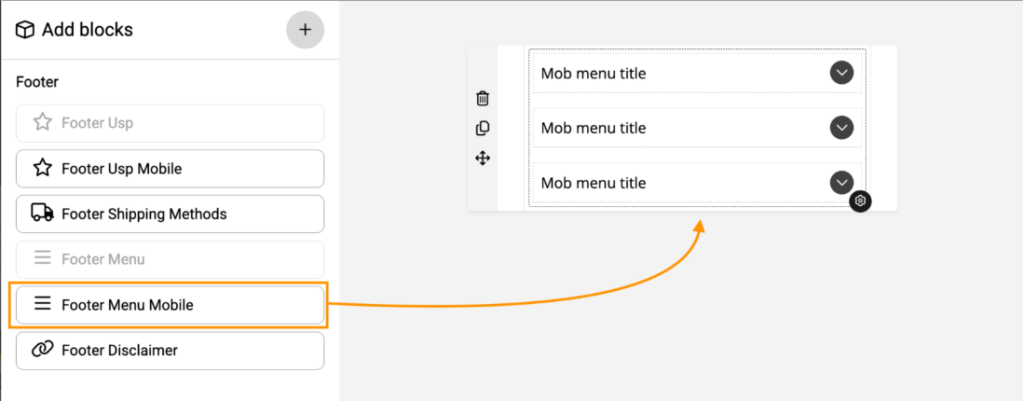Click the third Mob menu title text

(593, 183)
